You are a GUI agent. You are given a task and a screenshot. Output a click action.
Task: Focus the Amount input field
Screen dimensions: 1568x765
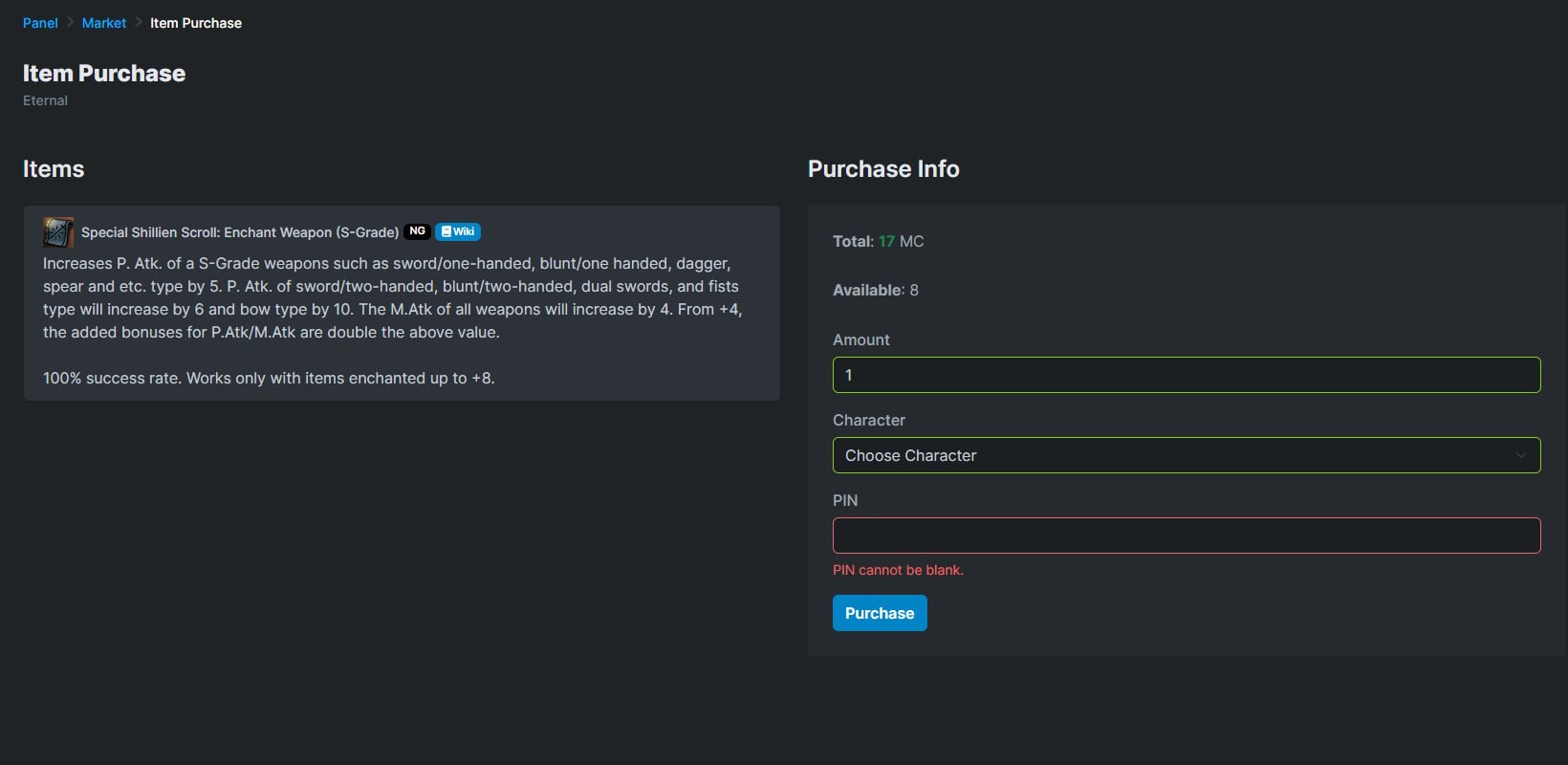(x=1186, y=375)
